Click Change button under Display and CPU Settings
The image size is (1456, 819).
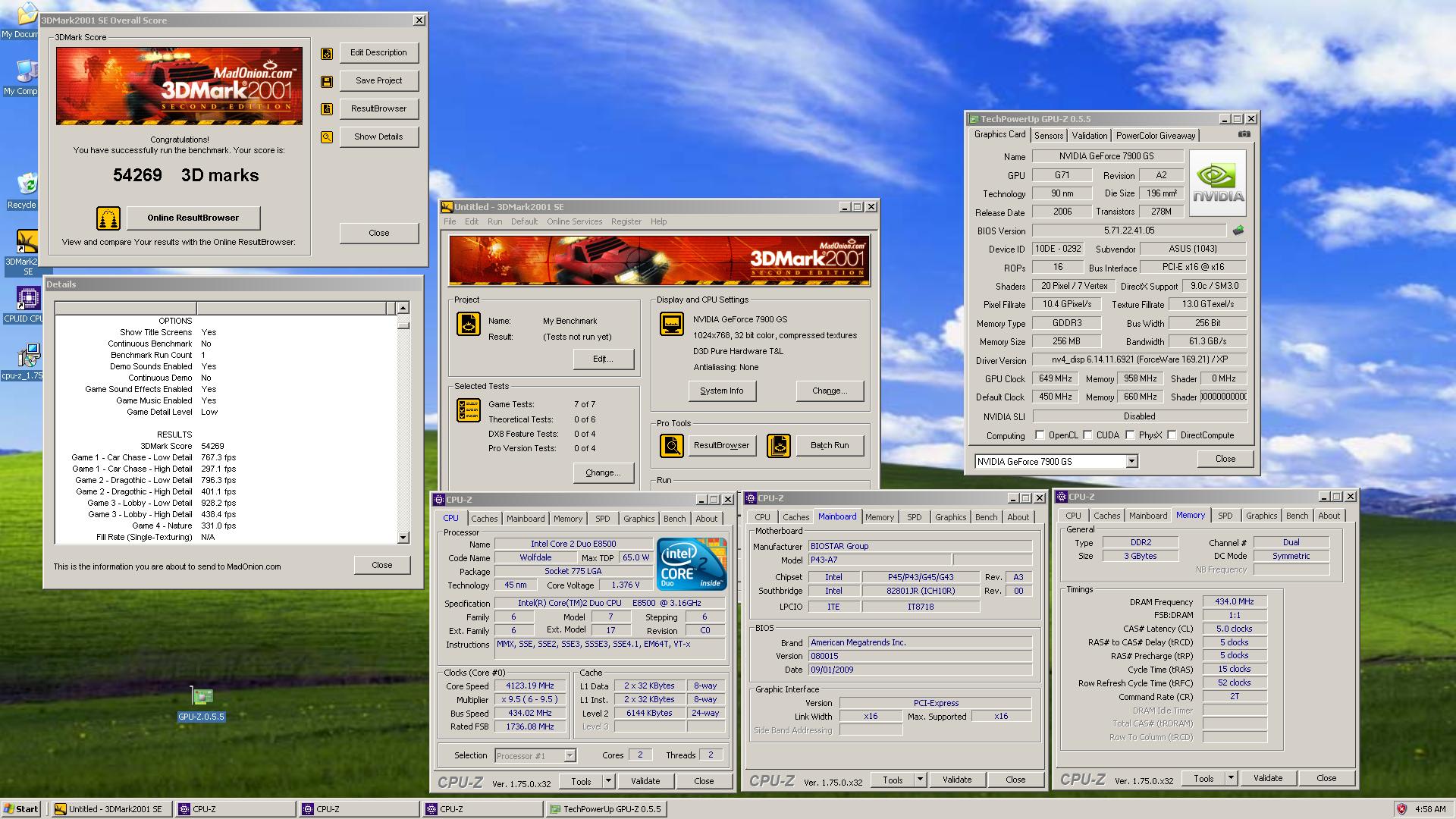830,391
